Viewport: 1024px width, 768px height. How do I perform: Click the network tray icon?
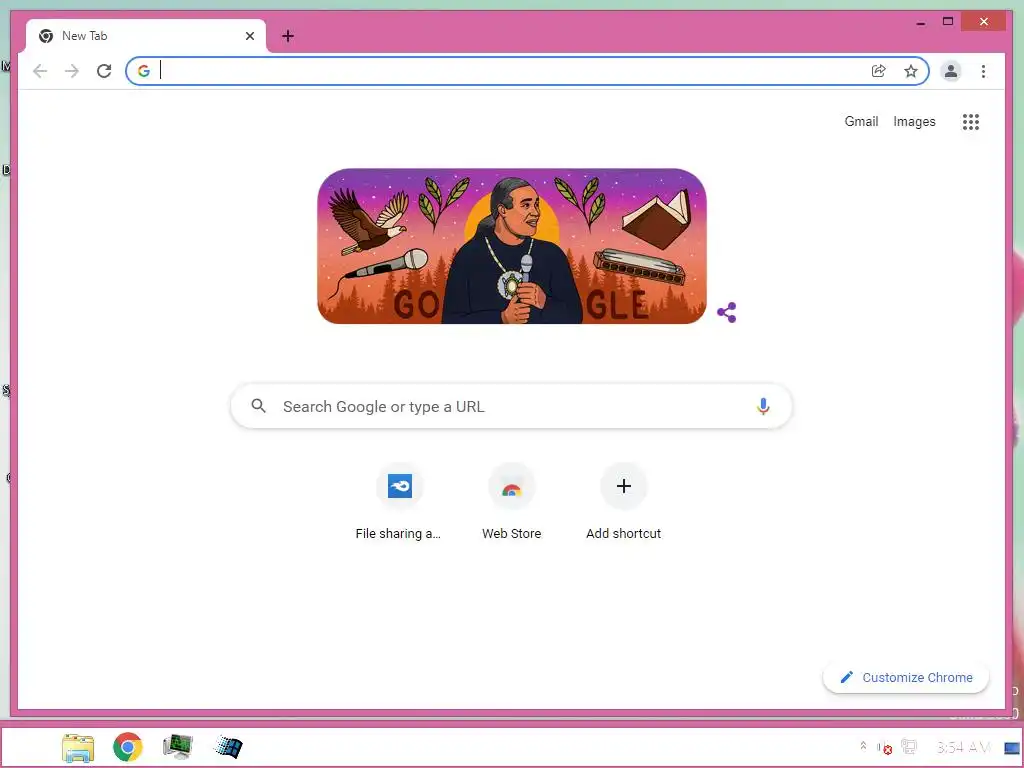[908, 746]
